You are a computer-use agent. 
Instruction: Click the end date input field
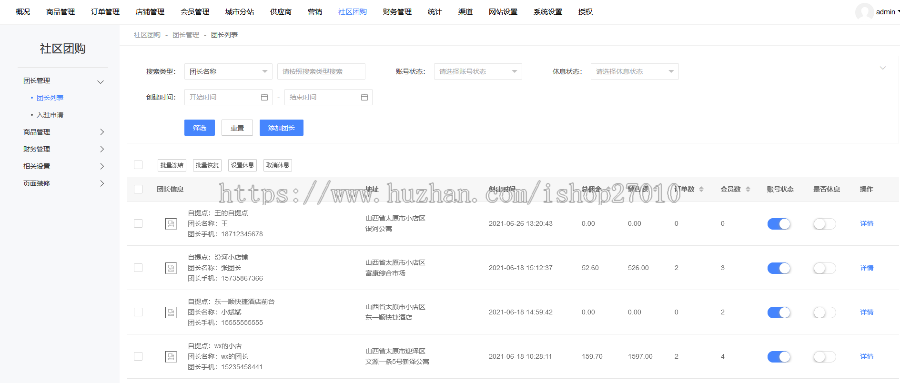pos(328,97)
